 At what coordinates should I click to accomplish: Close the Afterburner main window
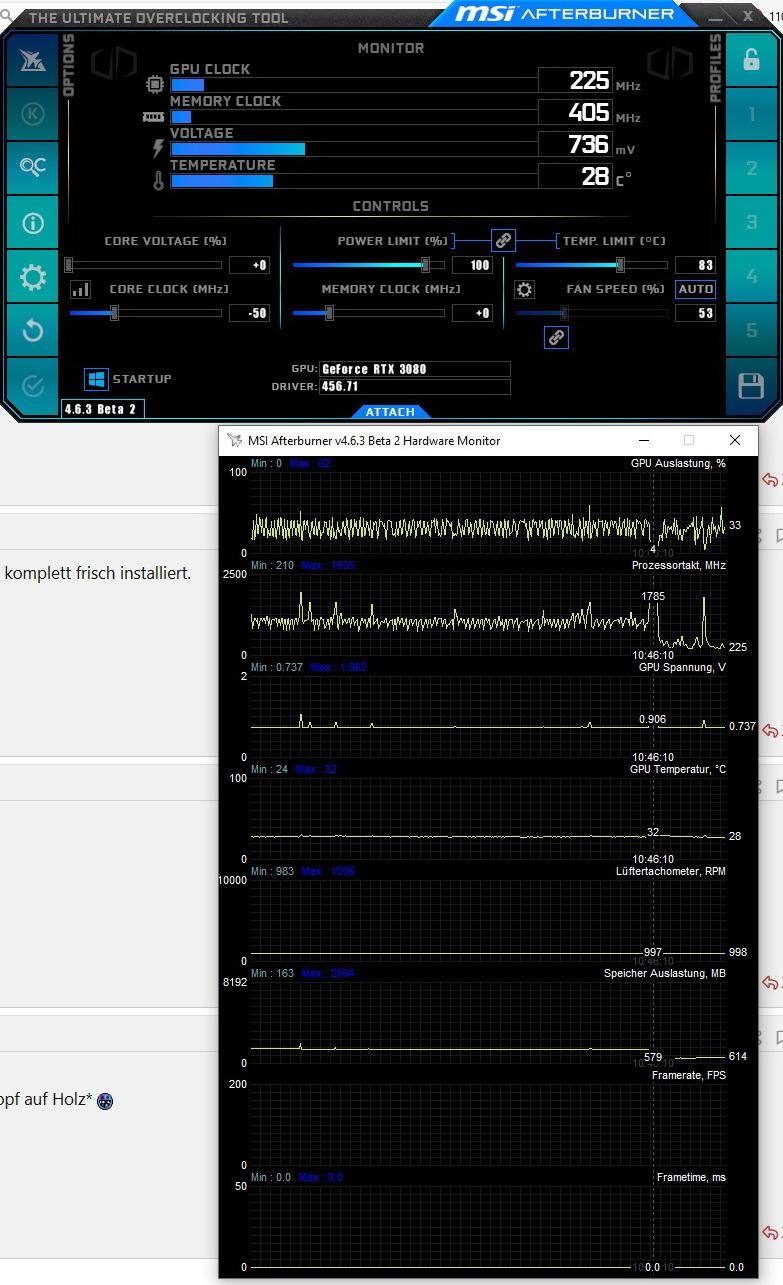748,15
